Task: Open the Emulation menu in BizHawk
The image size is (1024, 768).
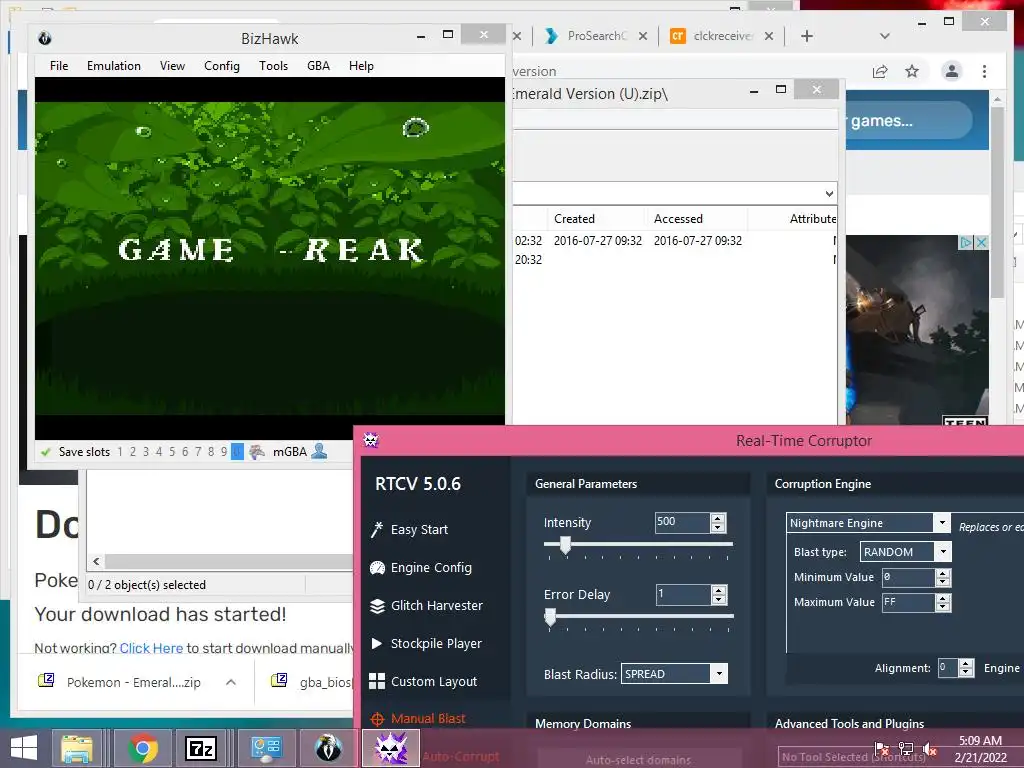Action: [114, 66]
